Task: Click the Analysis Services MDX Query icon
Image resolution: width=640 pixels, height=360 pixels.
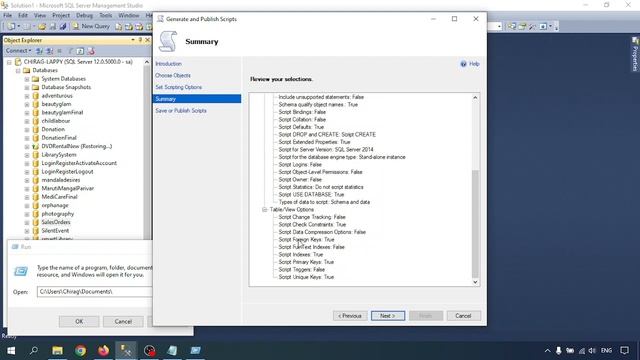Action: pyautogui.click(x=129, y=27)
